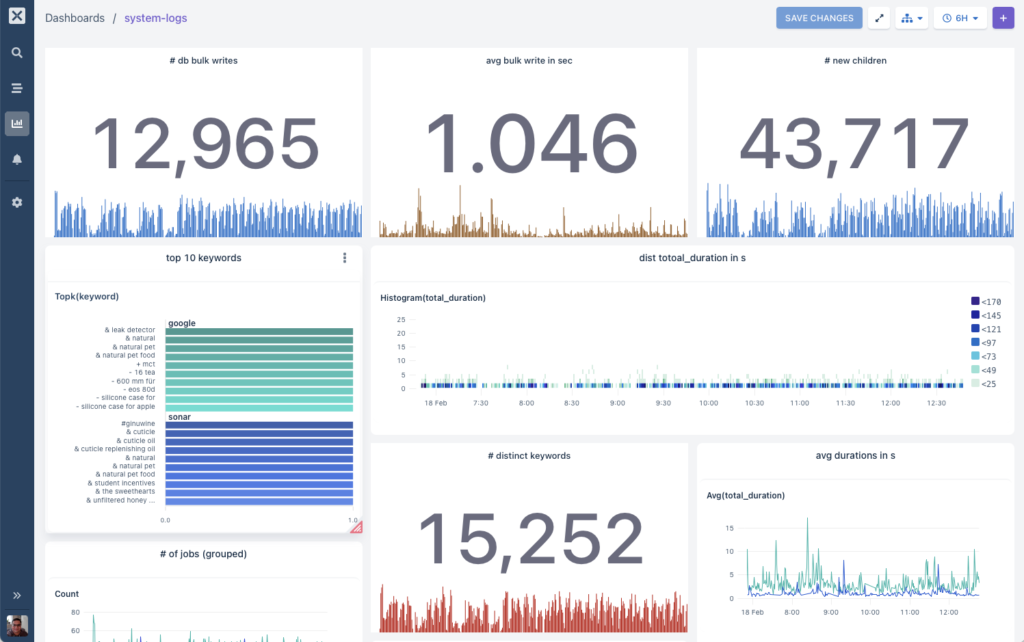1024x642 pixels.
Task: Open the 6H time range dropdown
Action: 960,18
